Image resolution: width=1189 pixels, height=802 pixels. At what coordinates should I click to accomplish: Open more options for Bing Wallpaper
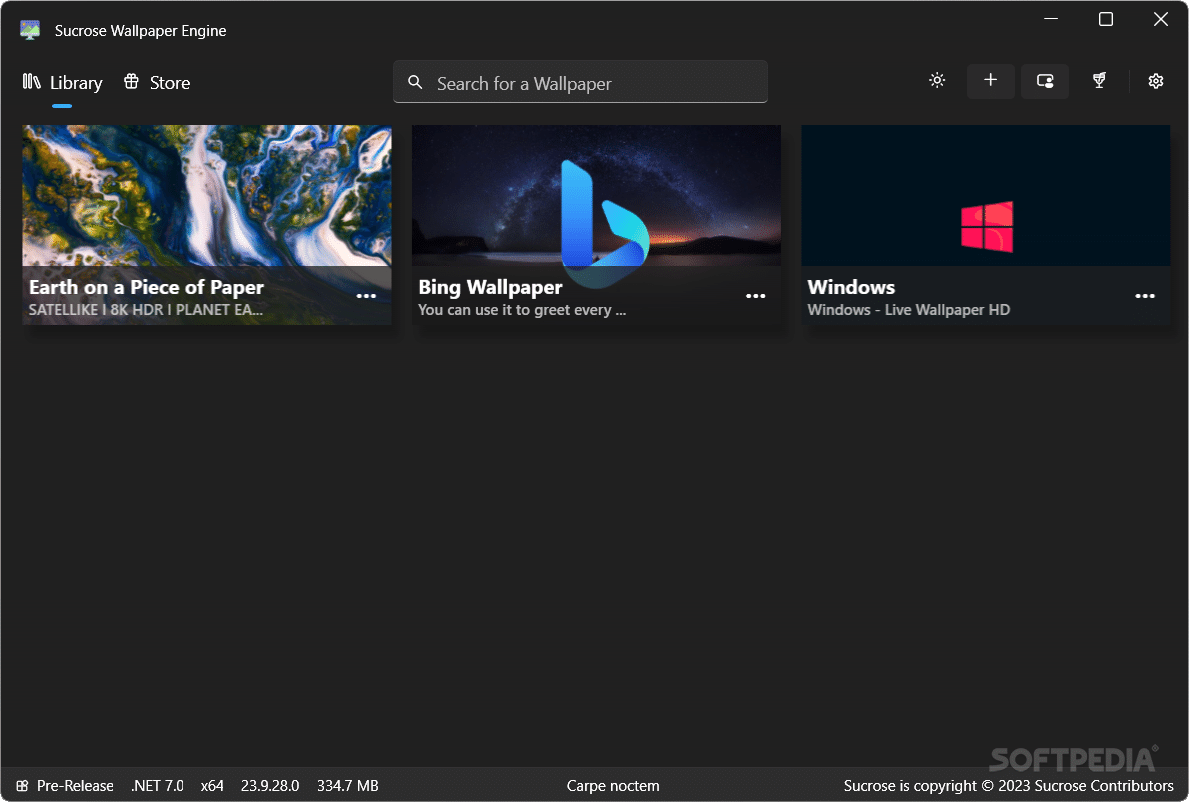pos(755,296)
